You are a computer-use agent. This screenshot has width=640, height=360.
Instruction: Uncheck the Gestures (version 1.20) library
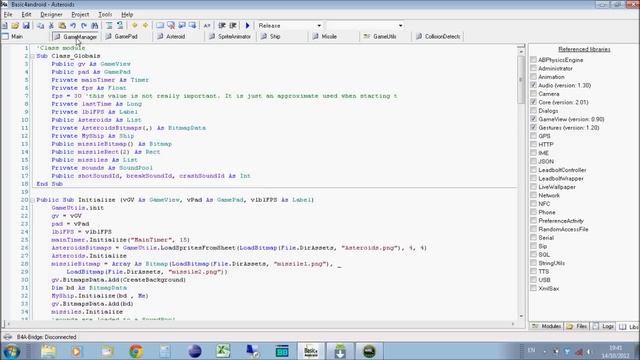tap(533, 127)
